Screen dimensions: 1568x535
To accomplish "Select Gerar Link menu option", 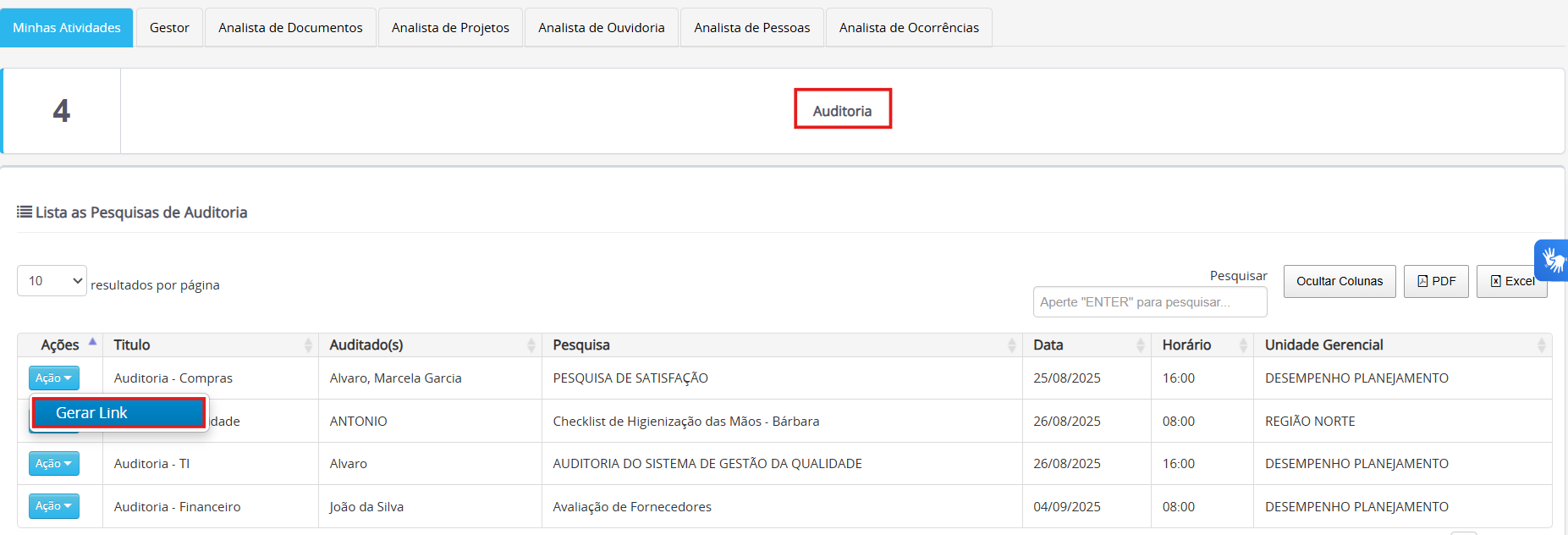I will (x=118, y=413).
